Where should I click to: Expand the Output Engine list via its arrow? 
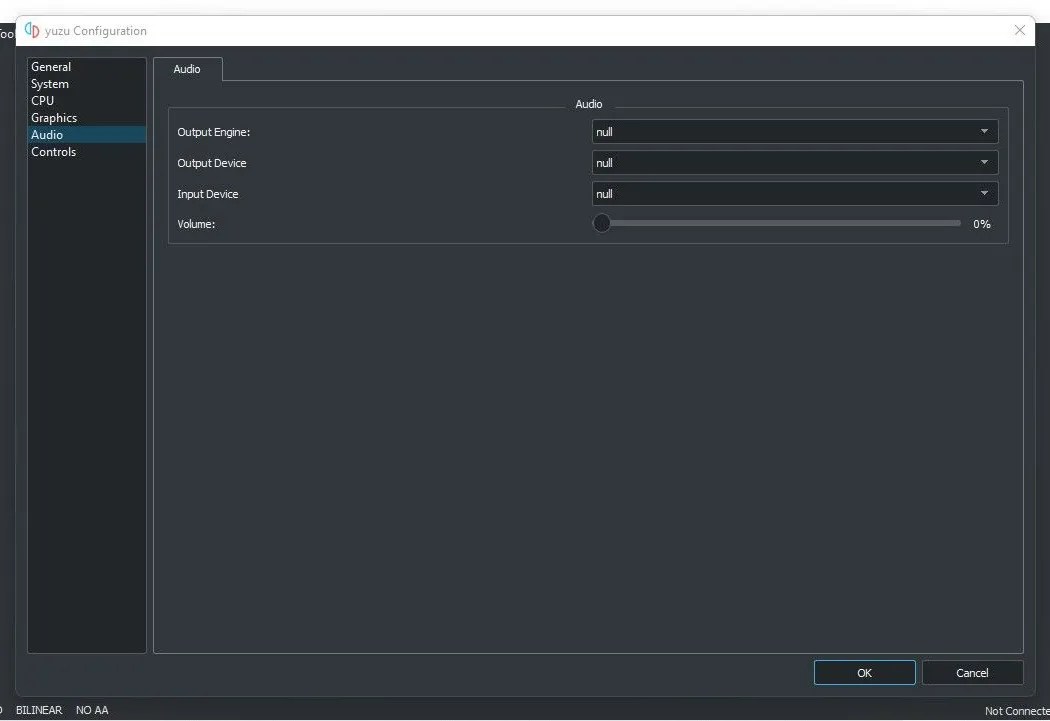coord(984,131)
